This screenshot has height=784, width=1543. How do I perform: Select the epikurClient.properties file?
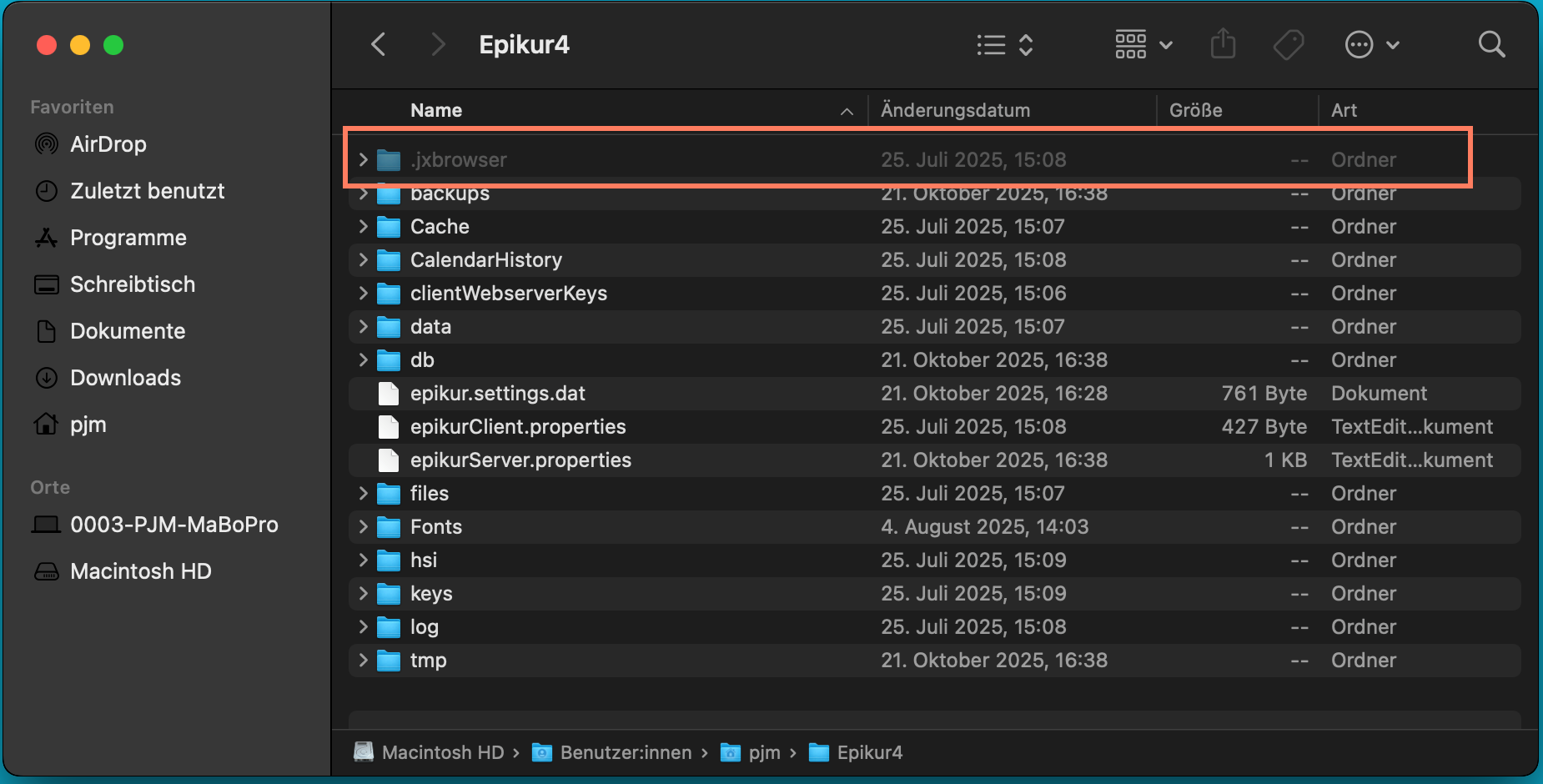pos(935,426)
